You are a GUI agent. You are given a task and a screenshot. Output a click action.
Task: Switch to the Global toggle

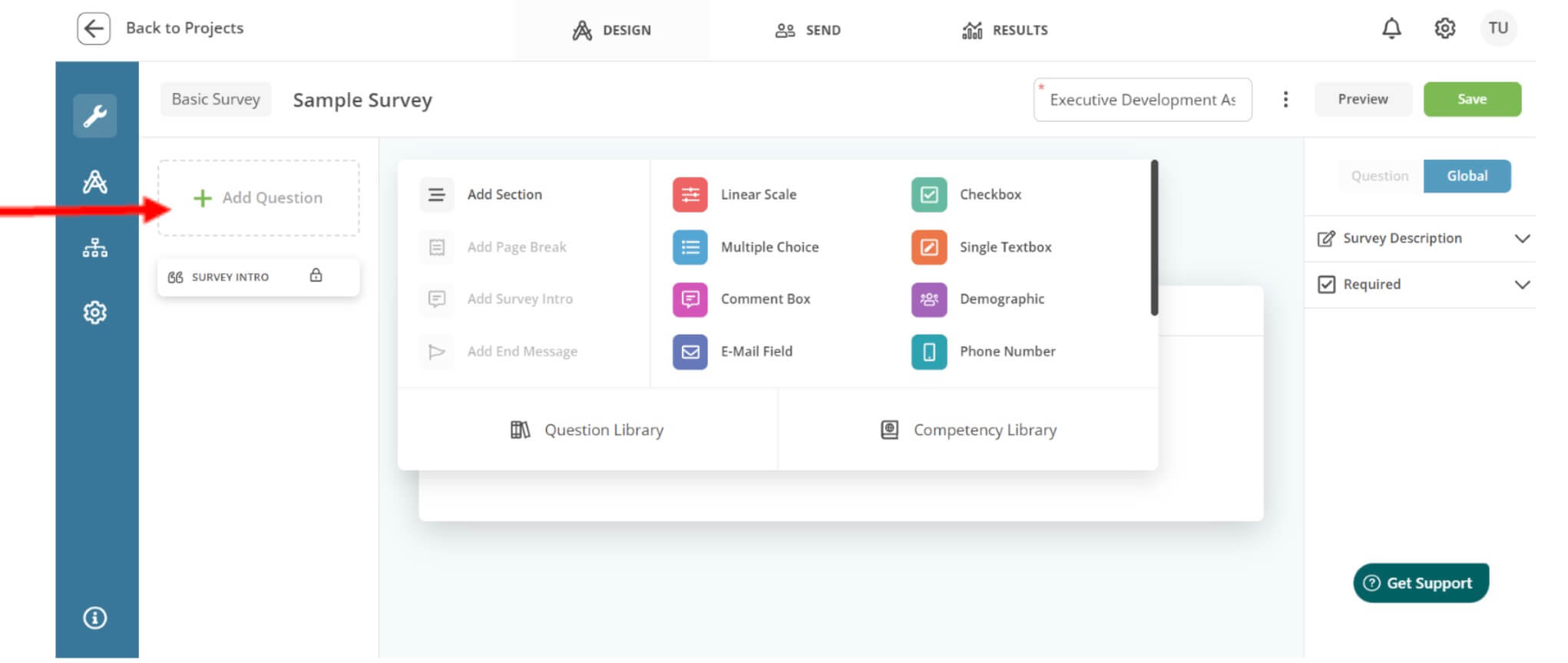coord(1467,176)
